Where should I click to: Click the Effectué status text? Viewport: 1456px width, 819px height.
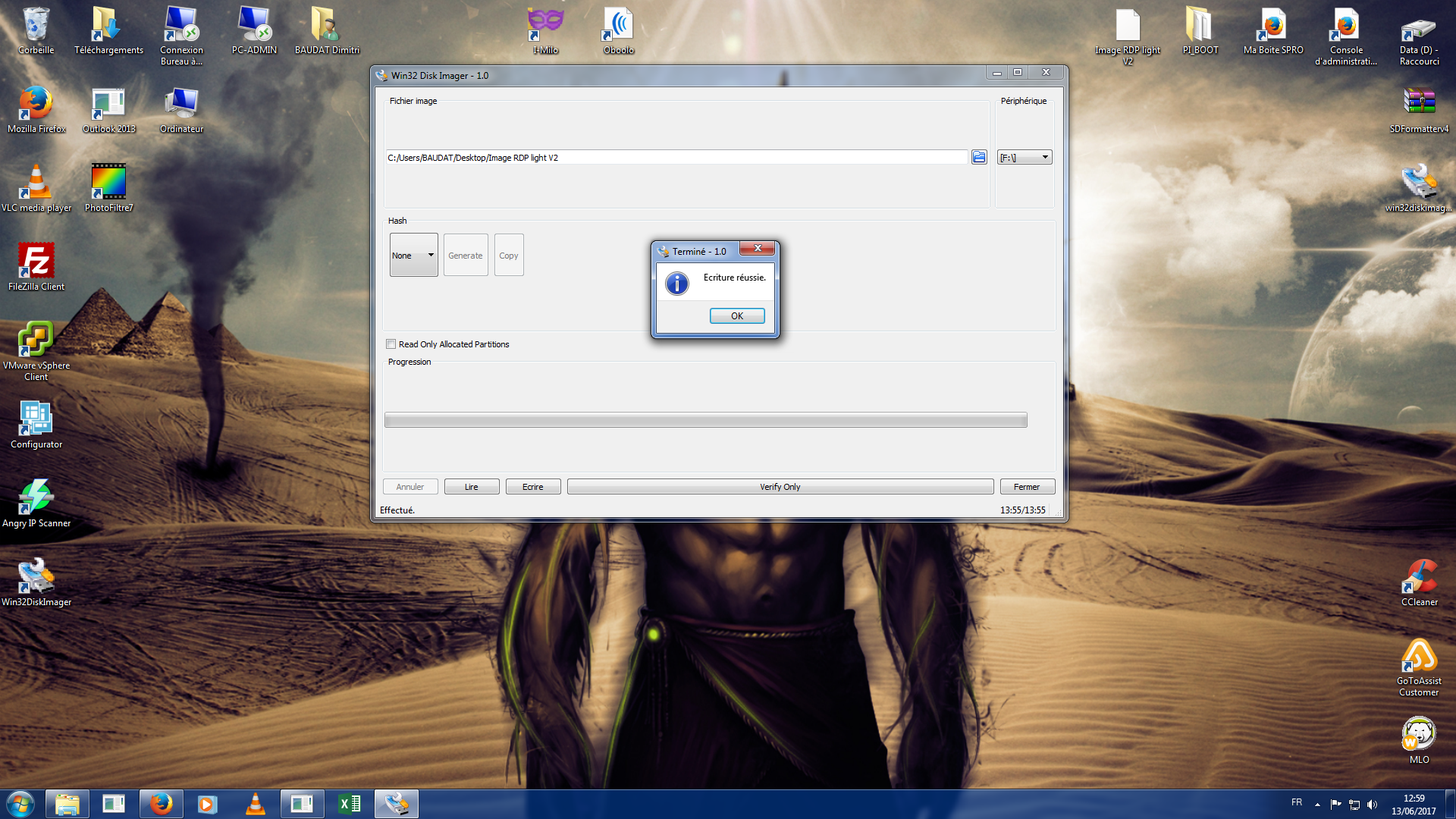tap(397, 510)
